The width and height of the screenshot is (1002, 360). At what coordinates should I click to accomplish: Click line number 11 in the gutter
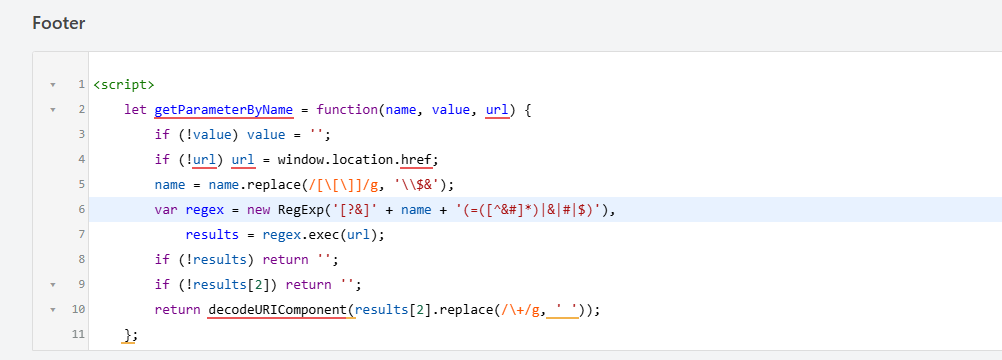[x=79, y=334]
